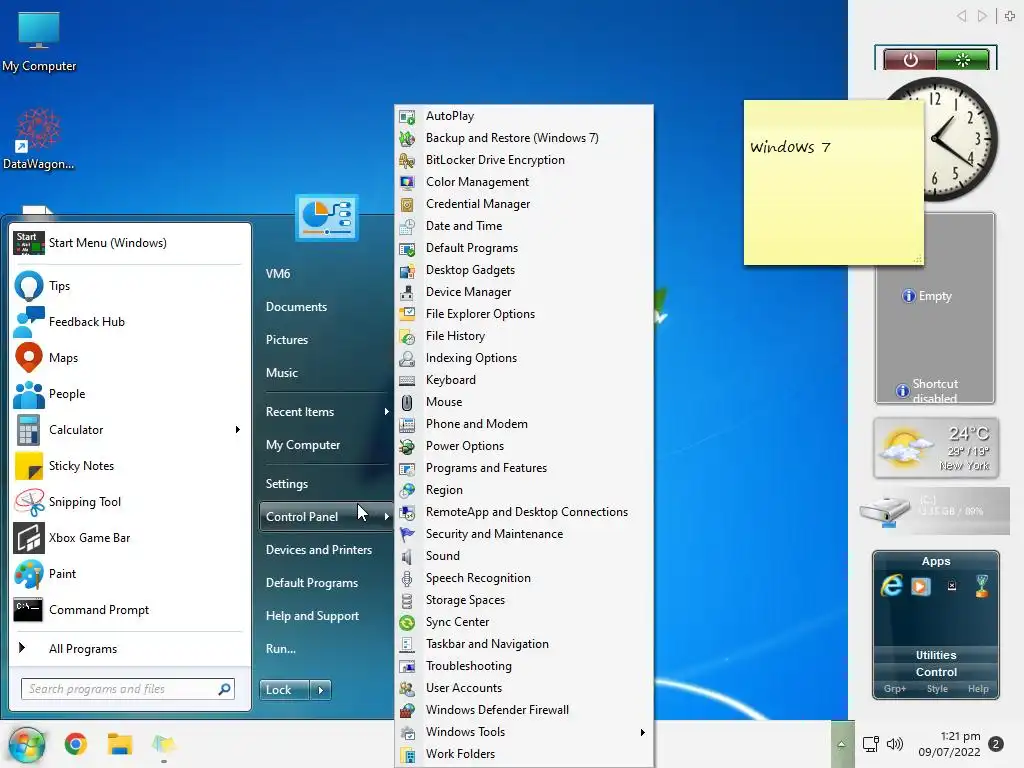This screenshot has height=768, width=1024.
Task: Click the taskbar date and time
Action: pyautogui.click(x=949, y=744)
